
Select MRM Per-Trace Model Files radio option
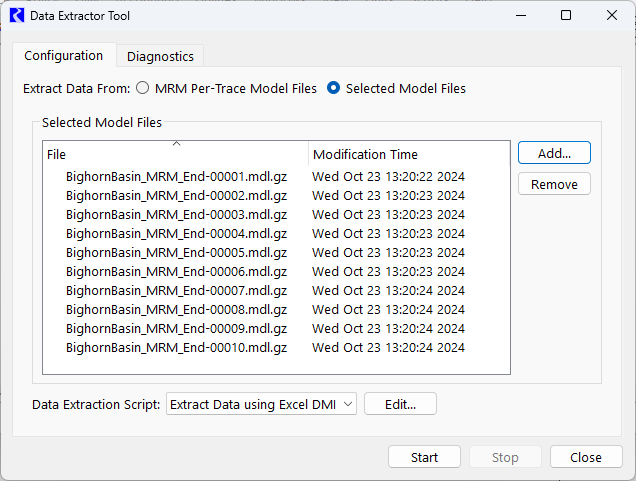pyautogui.click(x=143, y=88)
